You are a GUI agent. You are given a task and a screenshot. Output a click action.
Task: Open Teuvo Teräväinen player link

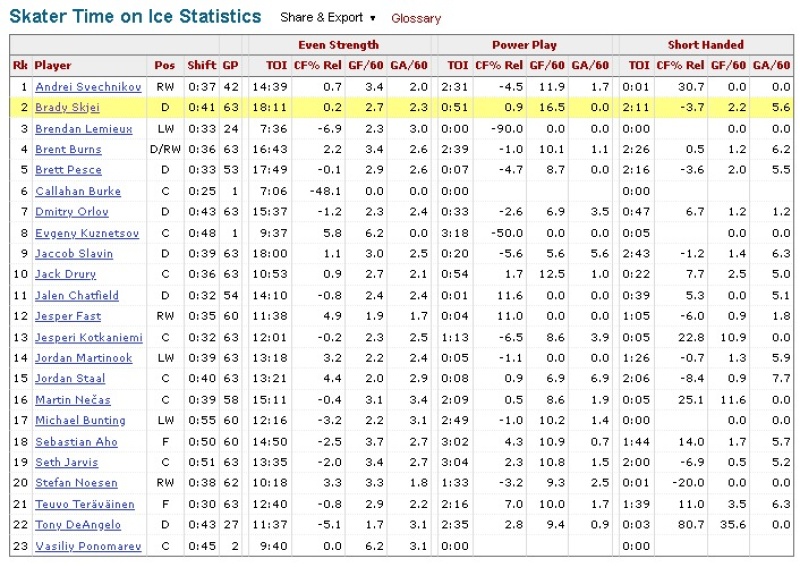85,504
